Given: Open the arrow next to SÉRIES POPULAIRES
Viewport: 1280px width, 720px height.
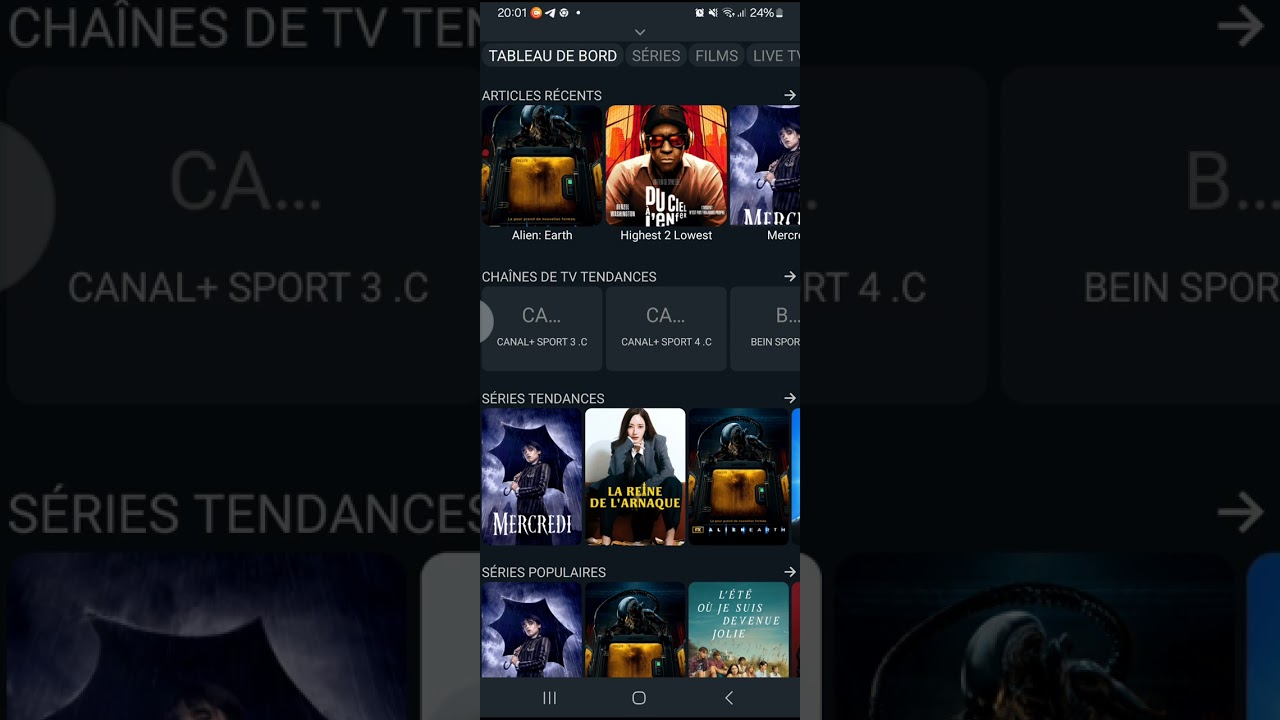Looking at the screenshot, I should click(x=789, y=572).
